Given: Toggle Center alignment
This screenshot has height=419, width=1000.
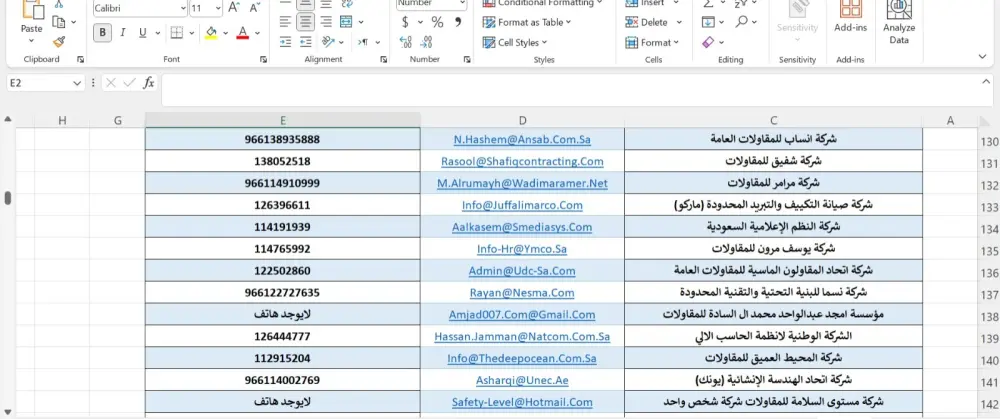Looking at the screenshot, I should (306, 22).
